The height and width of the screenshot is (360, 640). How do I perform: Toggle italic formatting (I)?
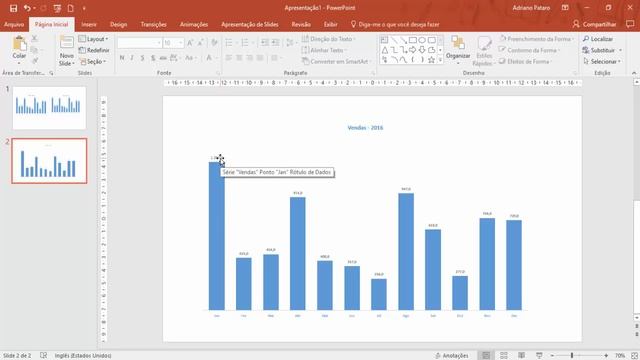(132, 58)
